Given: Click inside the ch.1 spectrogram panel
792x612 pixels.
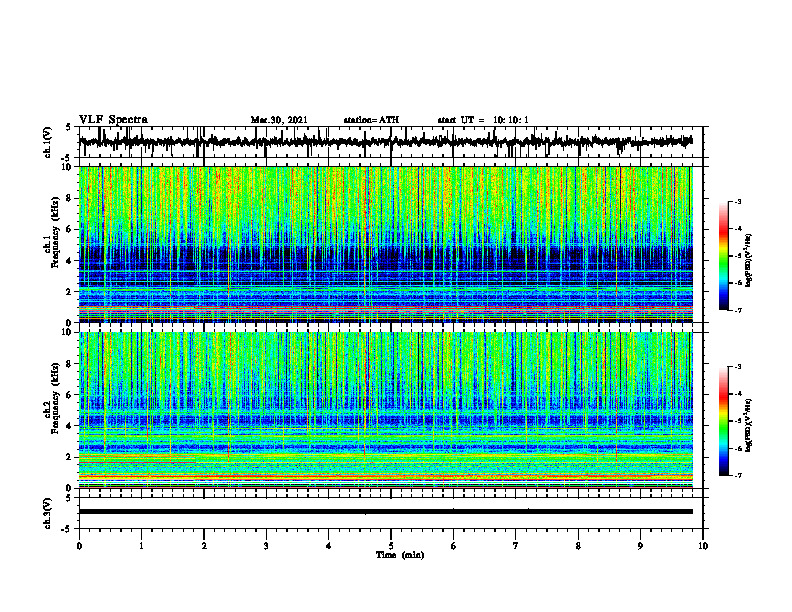Looking at the screenshot, I should coord(385,244).
